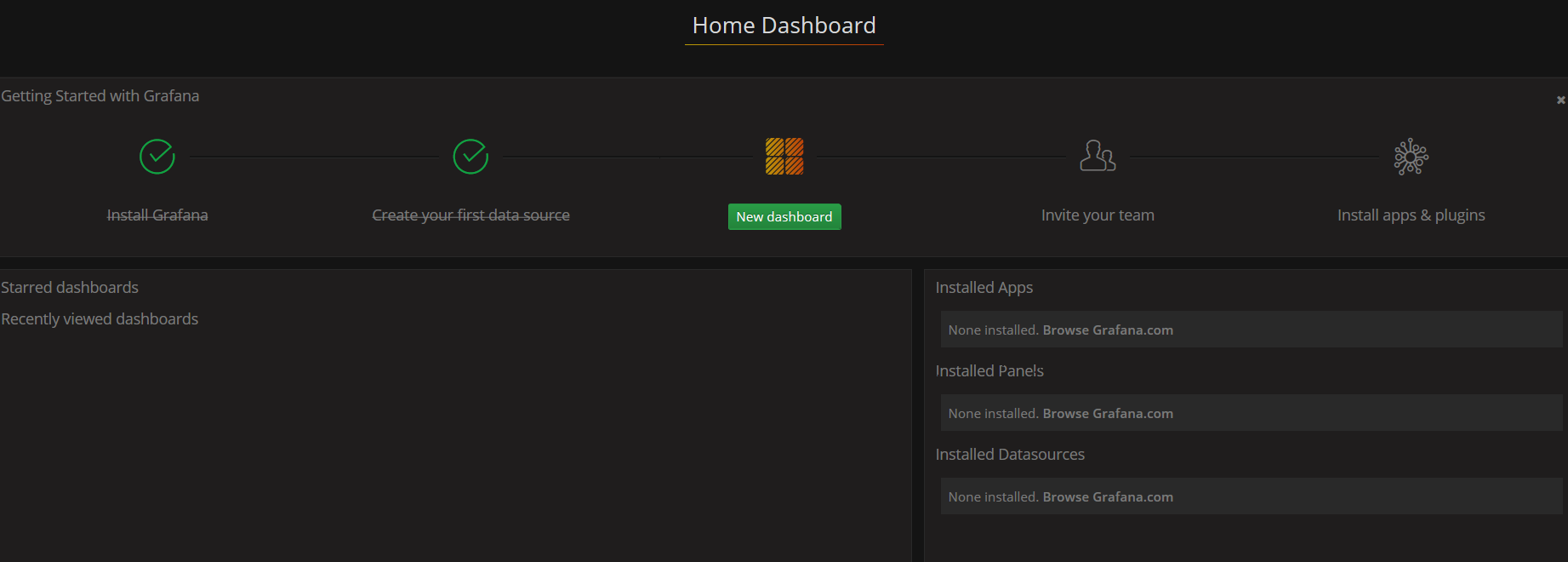Click the Invite your team users icon
The width and height of the screenshot is (1568, 562).
(1098, 156)
